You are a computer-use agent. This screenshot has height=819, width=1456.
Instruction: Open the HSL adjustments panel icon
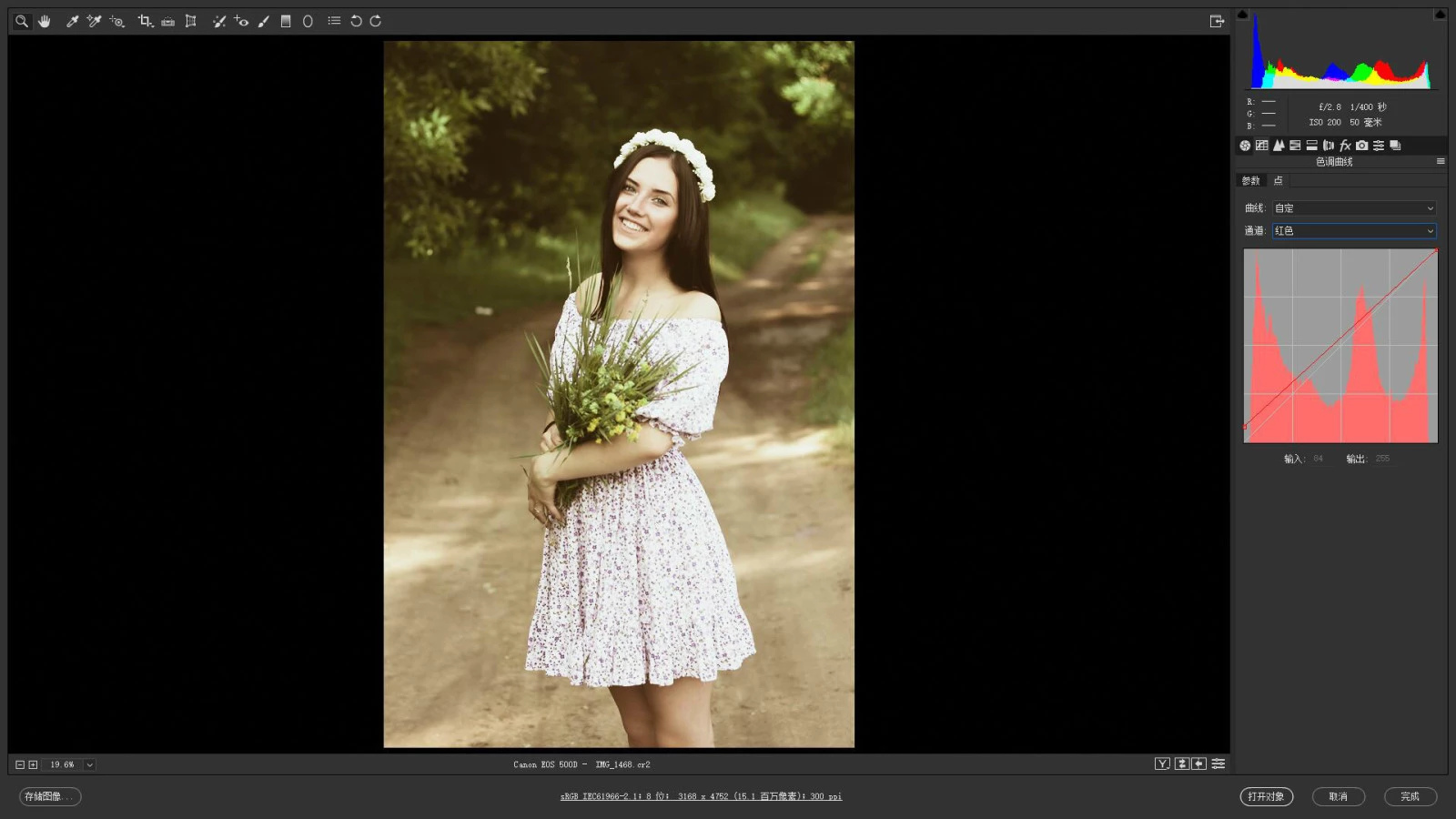pyautogui.click(x=1295, y=146)
